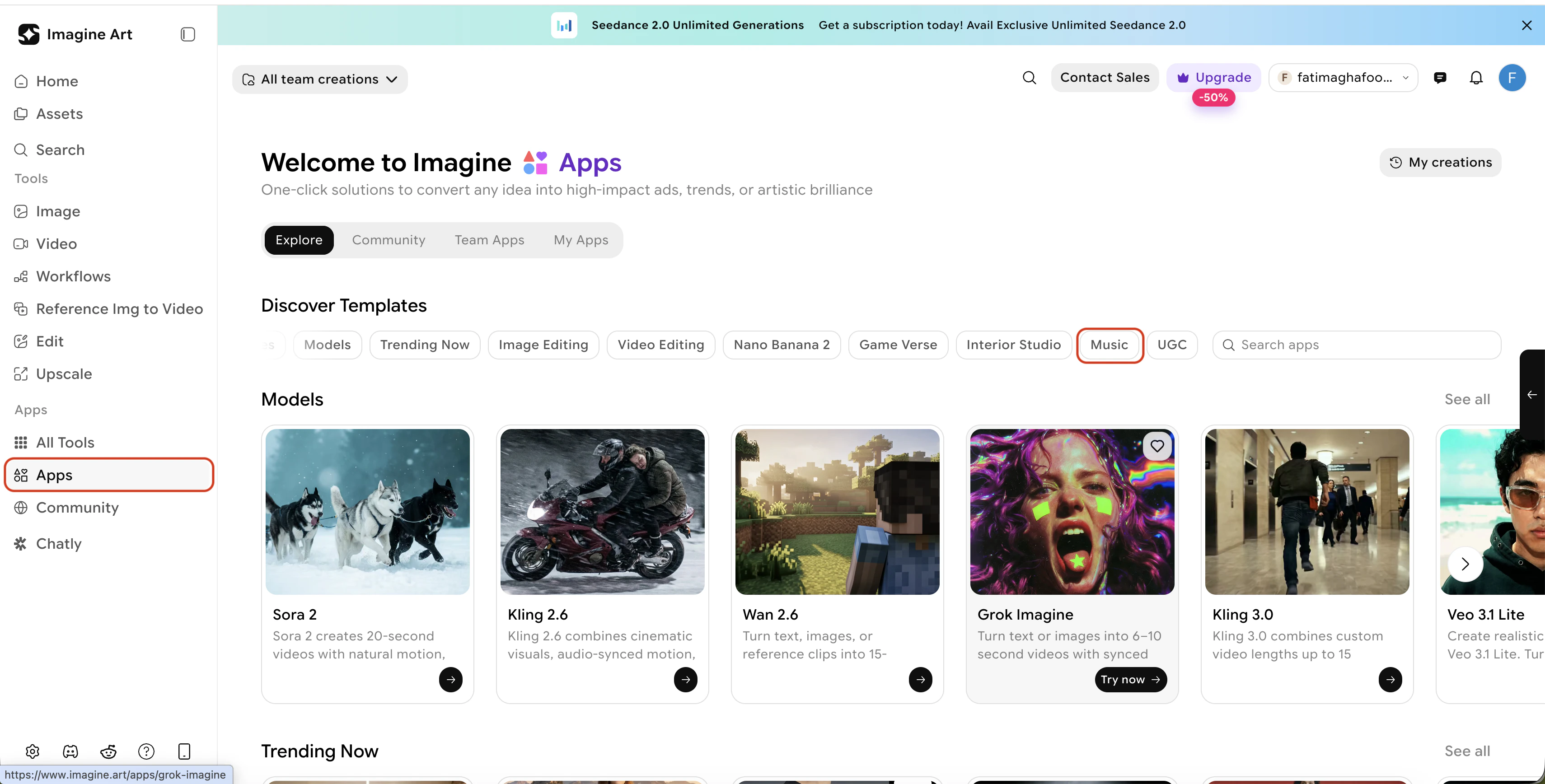Click Contact Sales button
The width and height of the screenshot is (1545, 784).
[1105, 77]
